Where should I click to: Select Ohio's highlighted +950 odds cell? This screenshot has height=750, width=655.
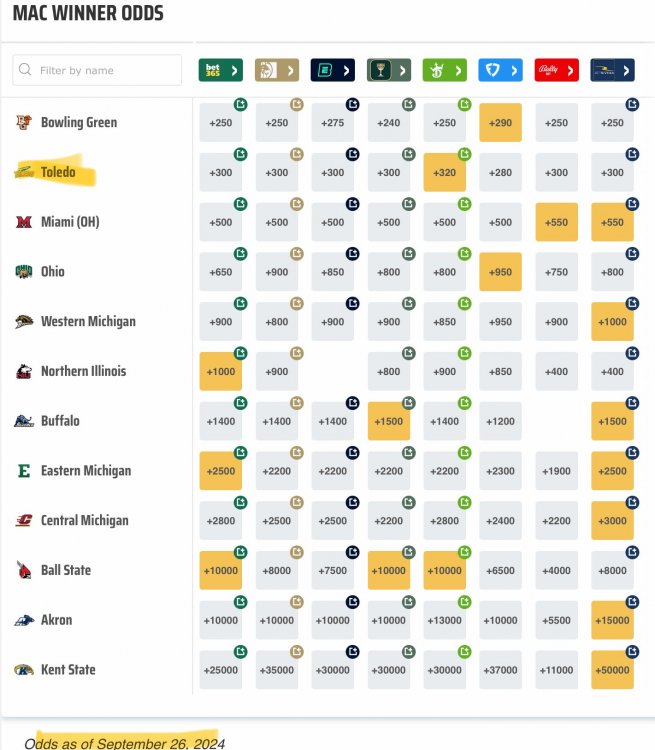point(501,272)
